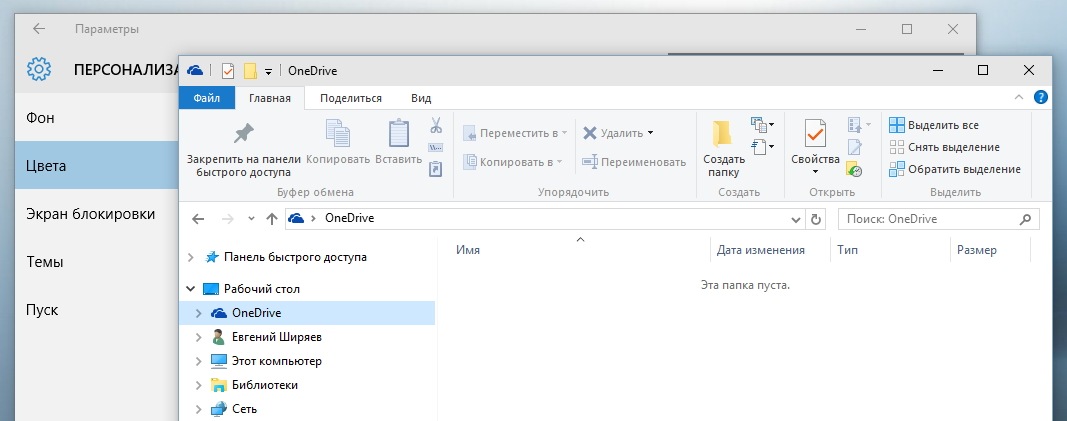Open the New item dropdown icon
The height and width of the screenshot is (421, 1067).
click(x=762, y=124)
